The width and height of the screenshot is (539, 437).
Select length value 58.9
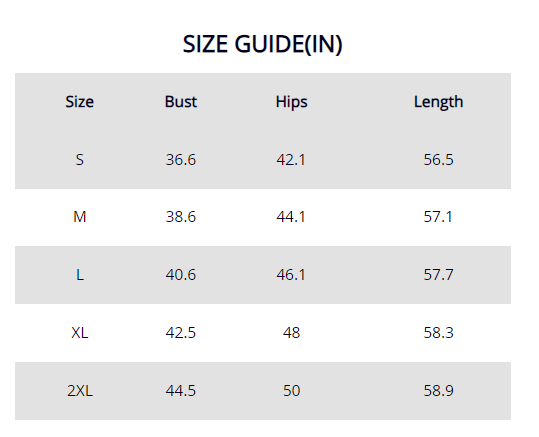438,391
